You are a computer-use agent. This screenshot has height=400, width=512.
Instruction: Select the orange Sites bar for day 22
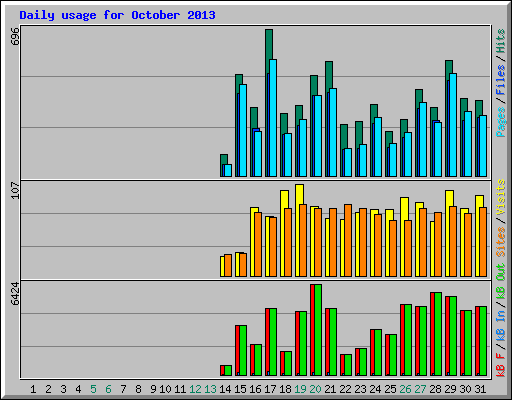(x=348, y=240)
